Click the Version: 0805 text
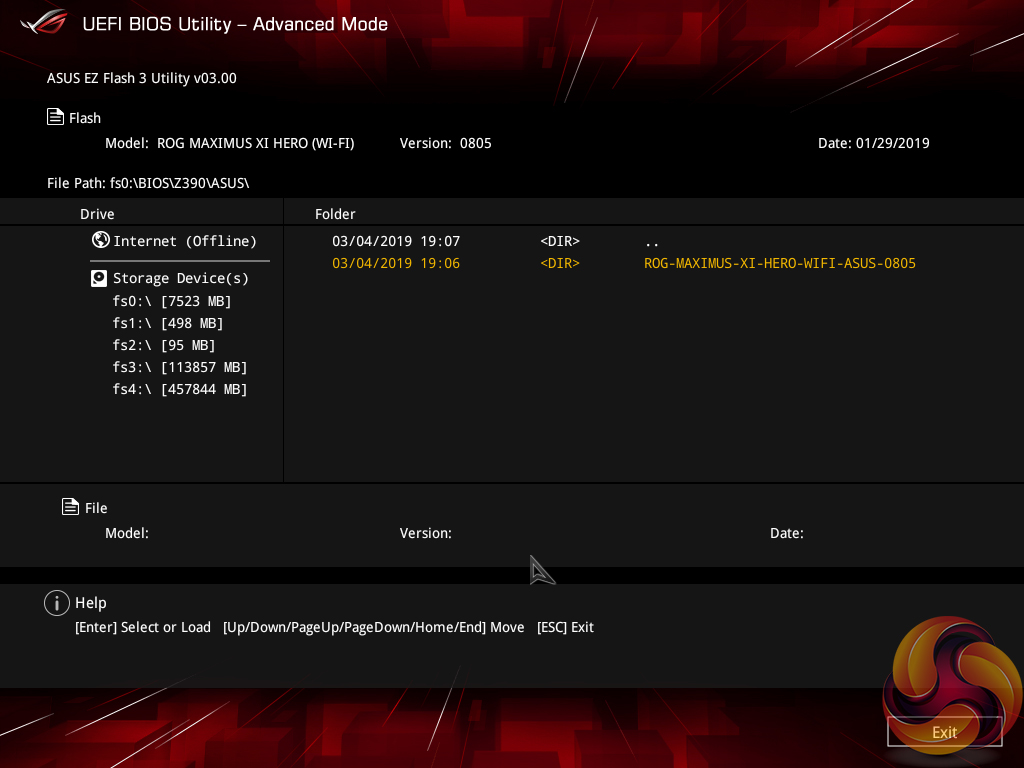 pos(445,143)
